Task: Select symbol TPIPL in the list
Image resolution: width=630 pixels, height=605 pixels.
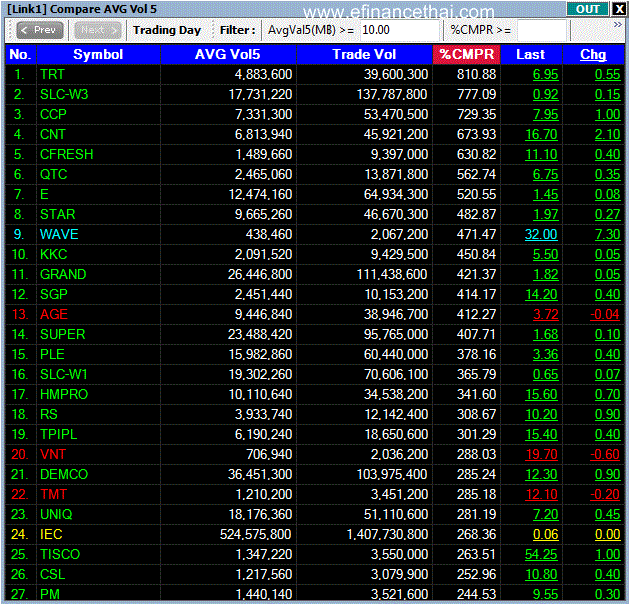Action: tap(59, 435)
